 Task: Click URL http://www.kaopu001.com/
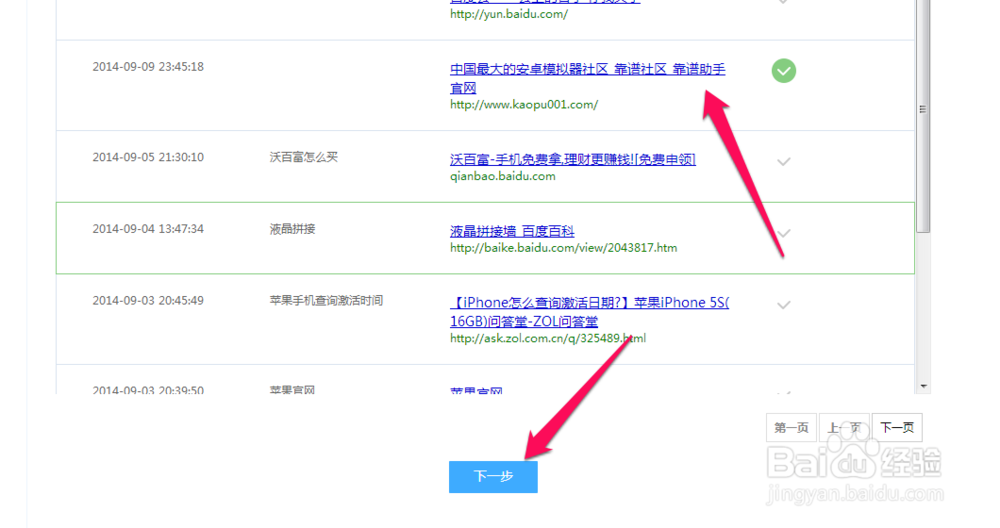(x=524, y=105)
